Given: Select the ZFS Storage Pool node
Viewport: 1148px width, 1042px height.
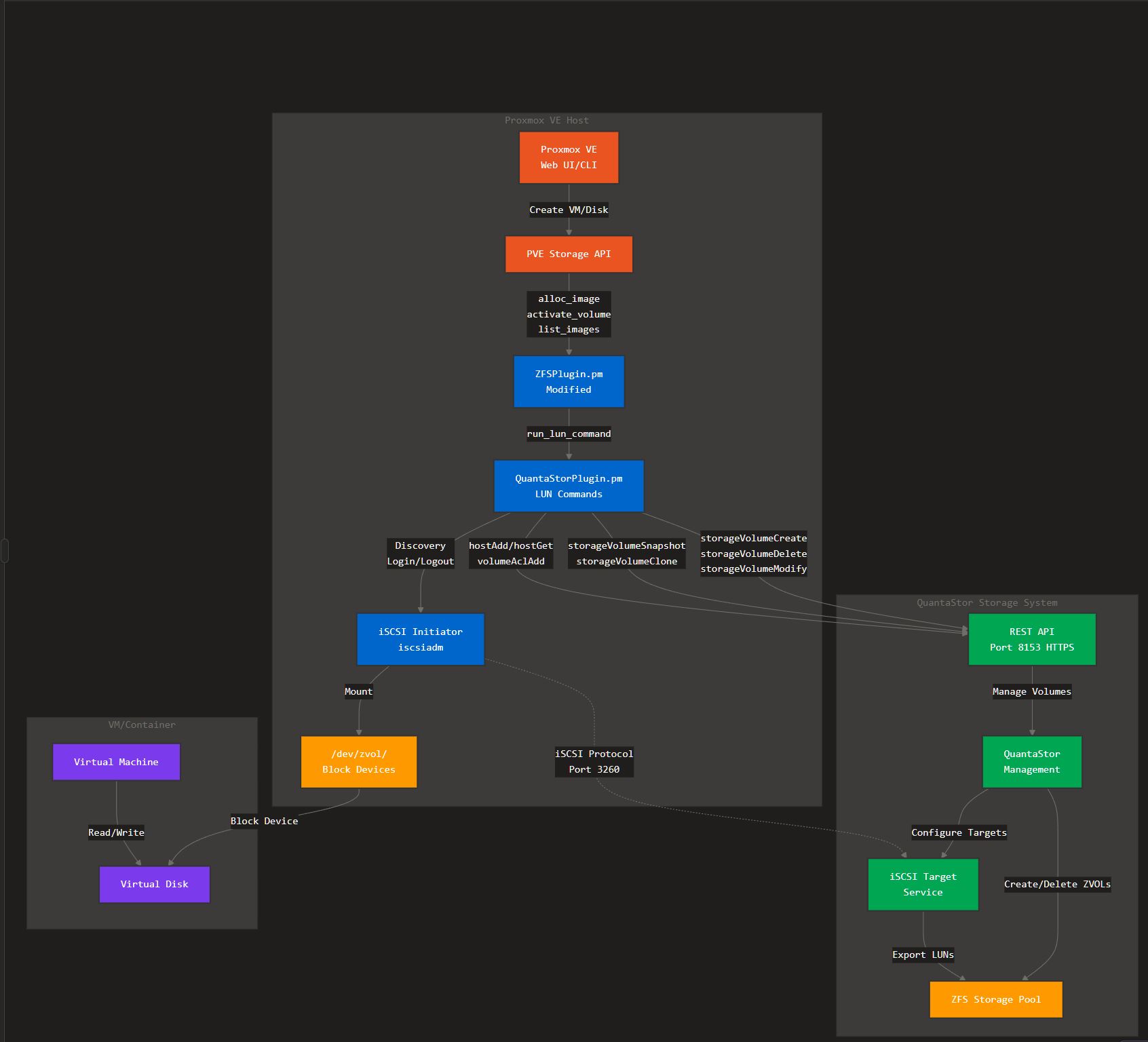Looking at the screenshot, I should [x=996, y=999].
